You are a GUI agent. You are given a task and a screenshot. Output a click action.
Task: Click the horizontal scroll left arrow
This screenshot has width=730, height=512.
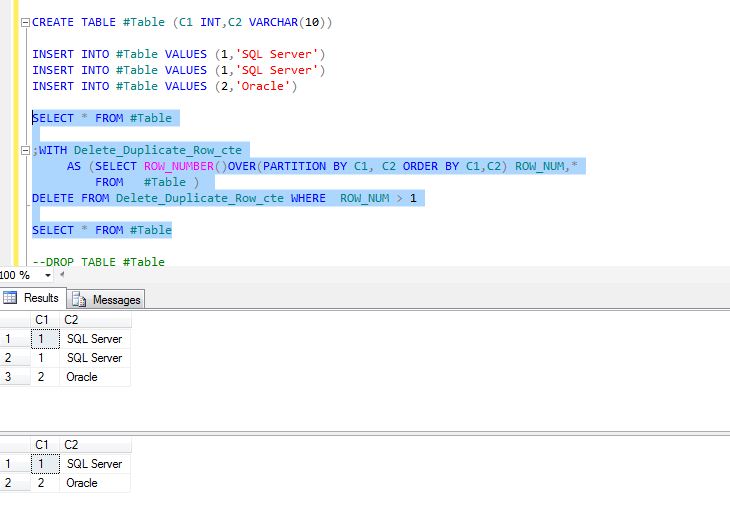point(62,275)
